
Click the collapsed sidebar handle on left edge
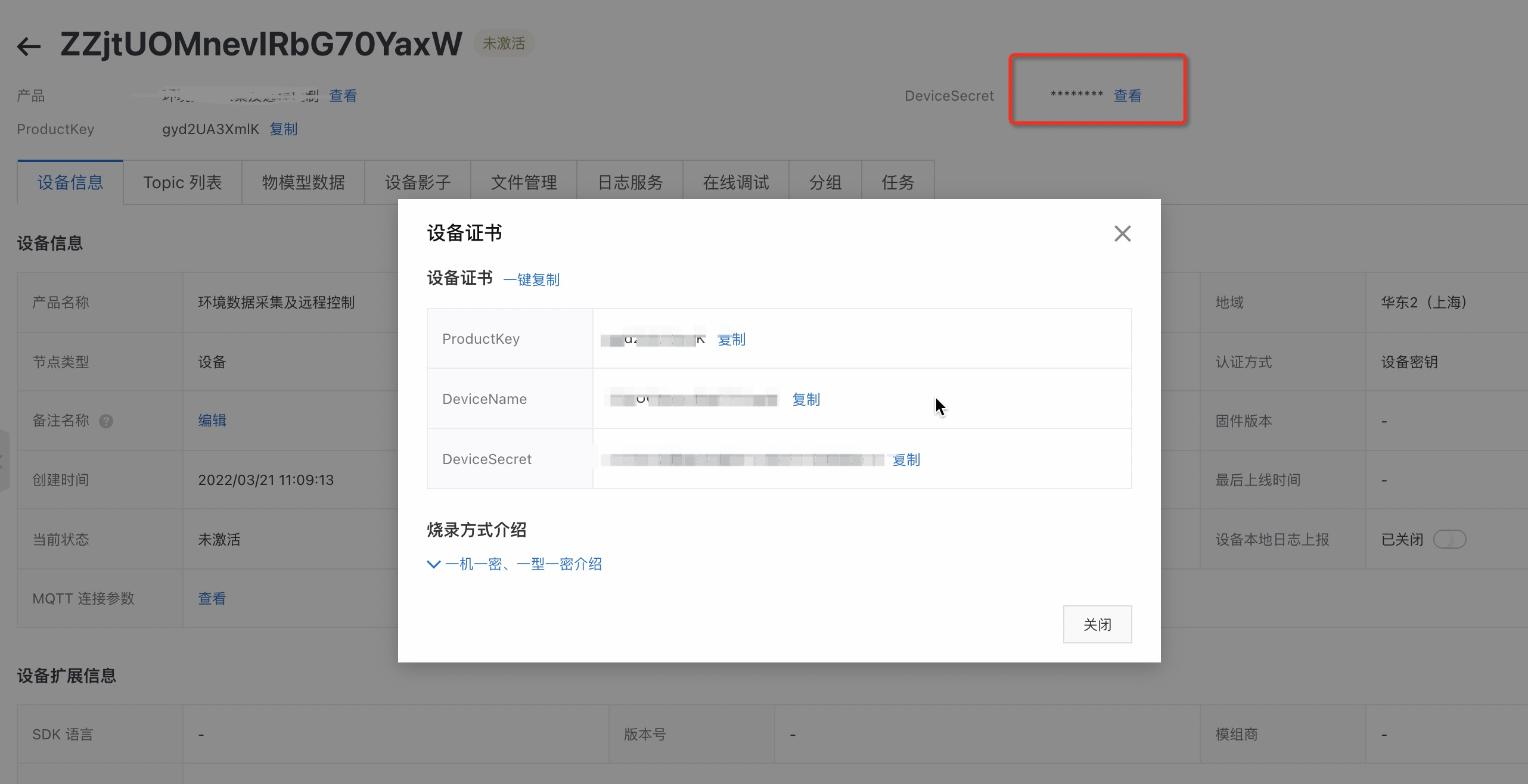pyautogui.click(x=4, y=460)
